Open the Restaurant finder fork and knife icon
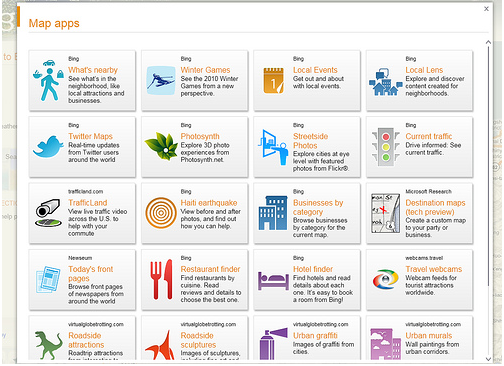Image resolution: width=504 pixels, height=366 pixels. 161,279
